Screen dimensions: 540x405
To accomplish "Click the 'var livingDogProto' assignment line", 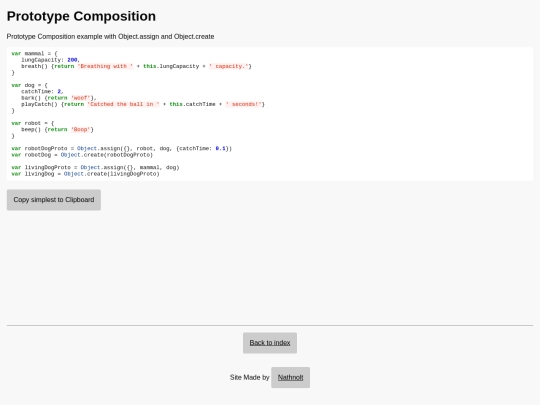I will 95,167.
